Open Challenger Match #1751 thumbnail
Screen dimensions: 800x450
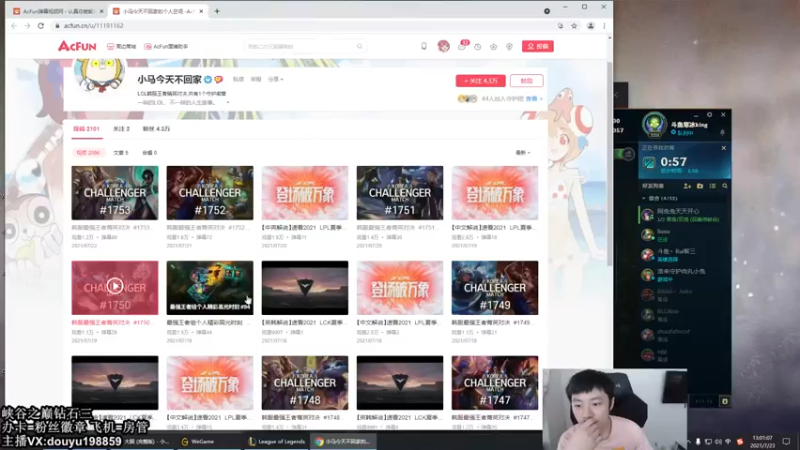(400, 193)
